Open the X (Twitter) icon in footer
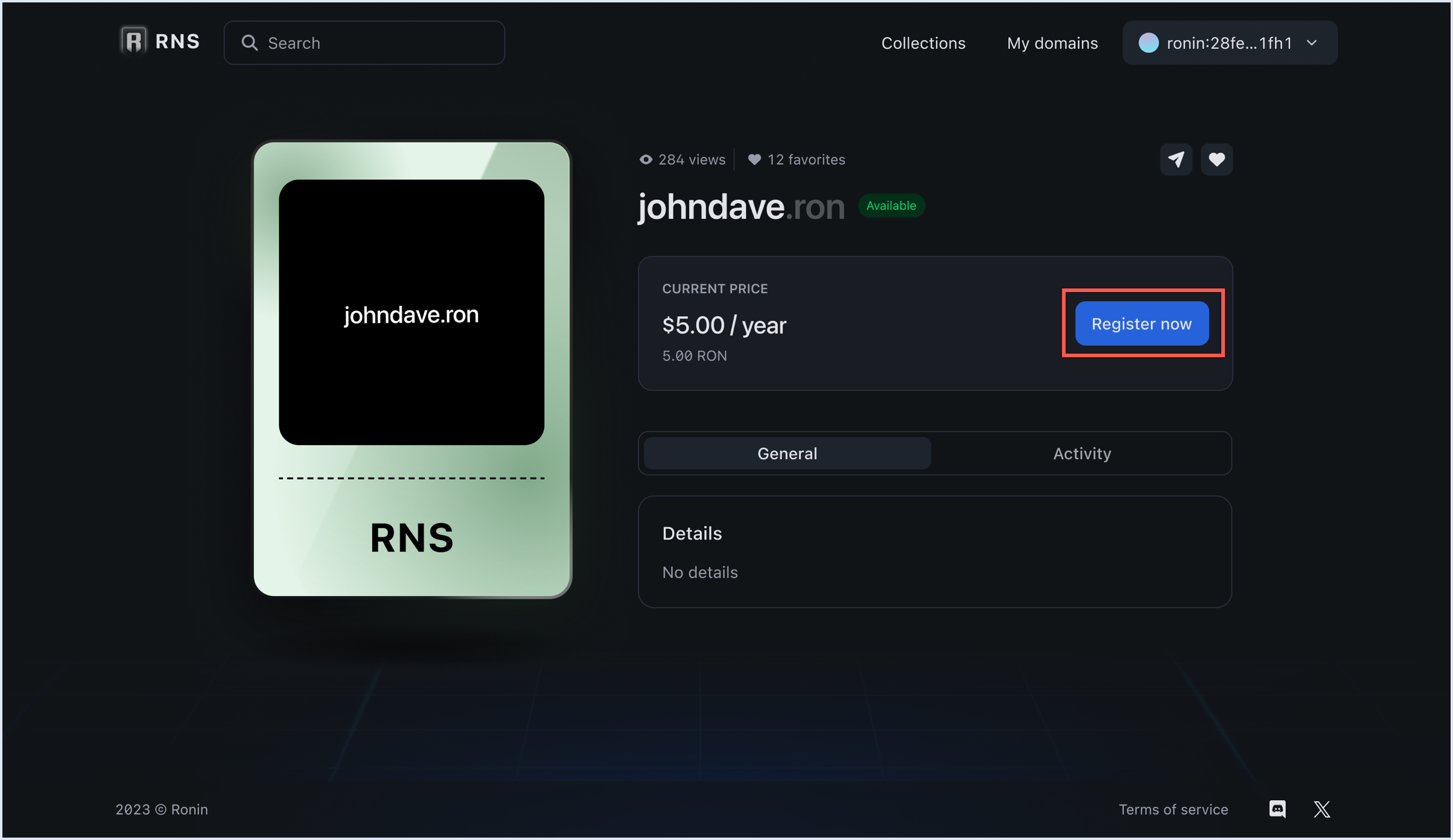 point(1322,809)
